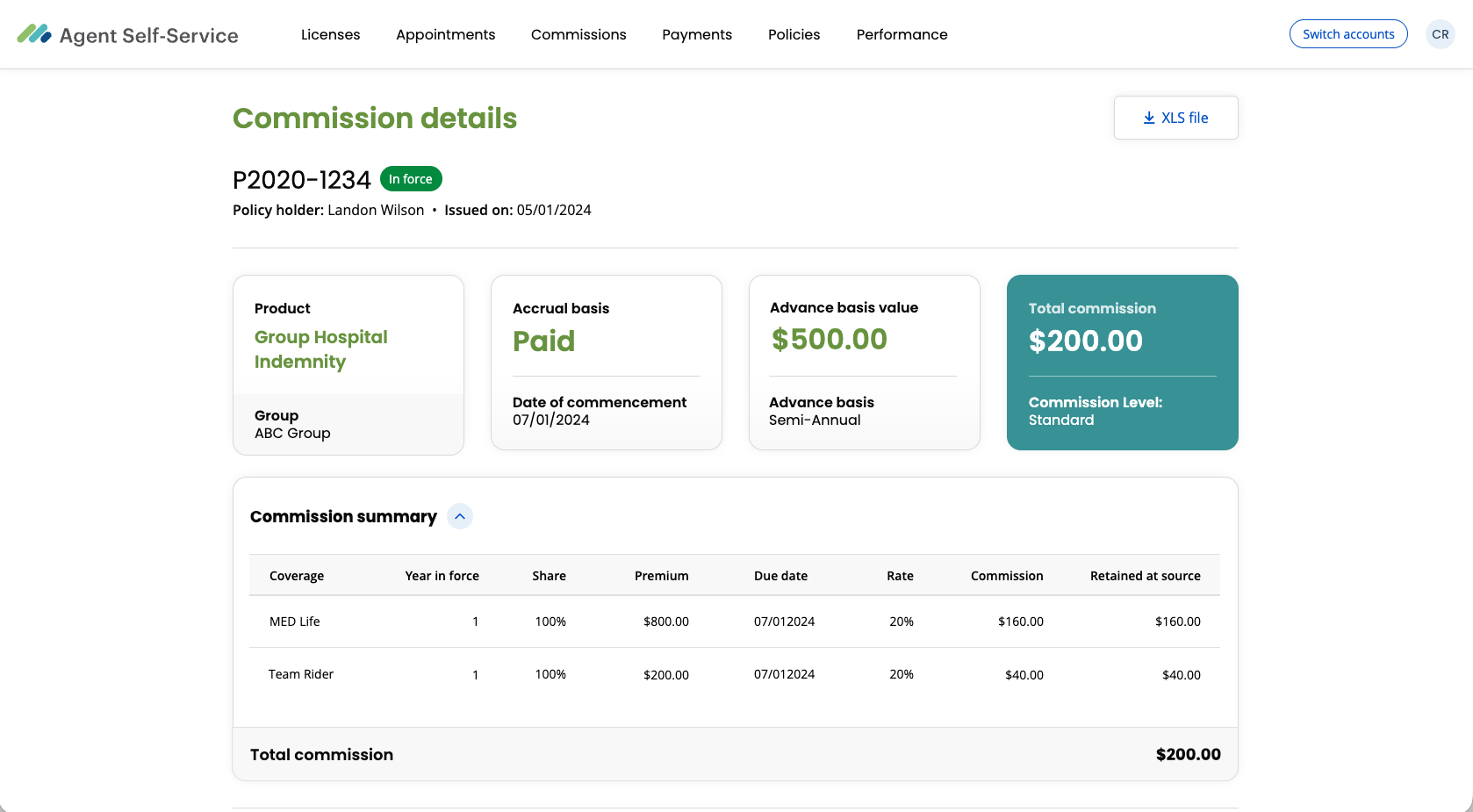The height and width of the screenshot is (812, 1473).
Task: Select the Group Hospital Indemnity product name
Action: [320, 349]
